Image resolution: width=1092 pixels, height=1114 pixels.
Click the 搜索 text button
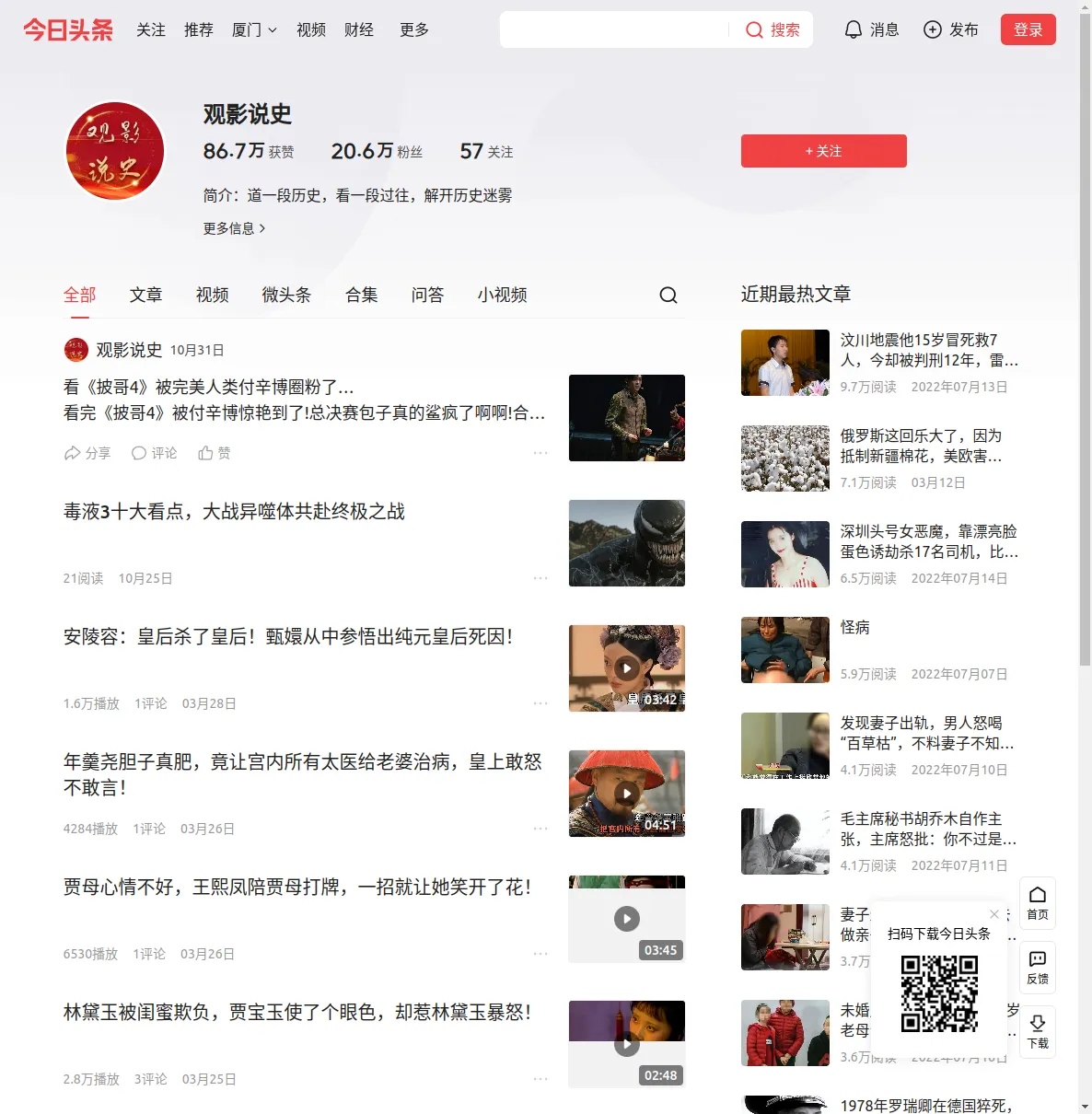[785, 29]
